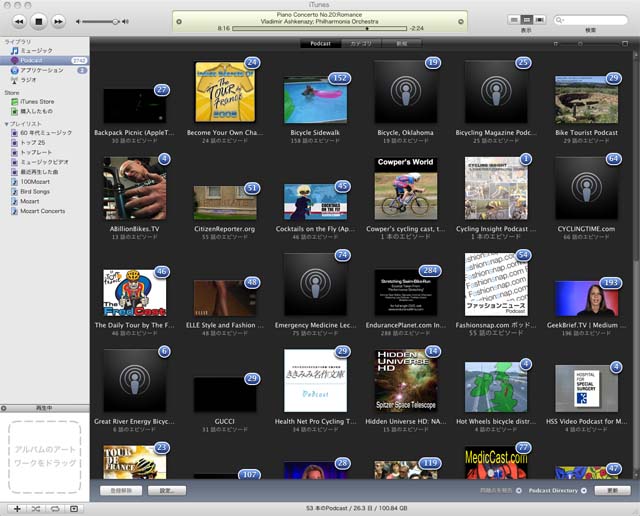Viewport: 640px width, 516px height.
Task: Switch to Cover Flow view
Action: (540, 20)
